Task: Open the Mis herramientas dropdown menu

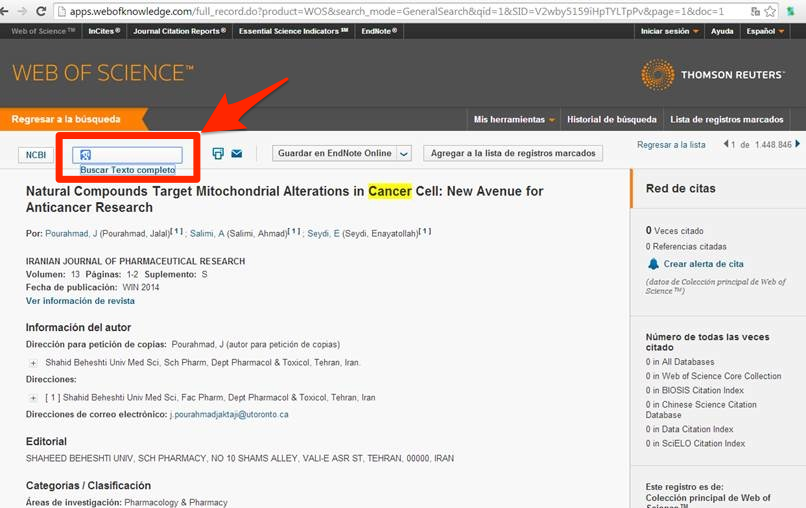Action: [x=514, y=119]
